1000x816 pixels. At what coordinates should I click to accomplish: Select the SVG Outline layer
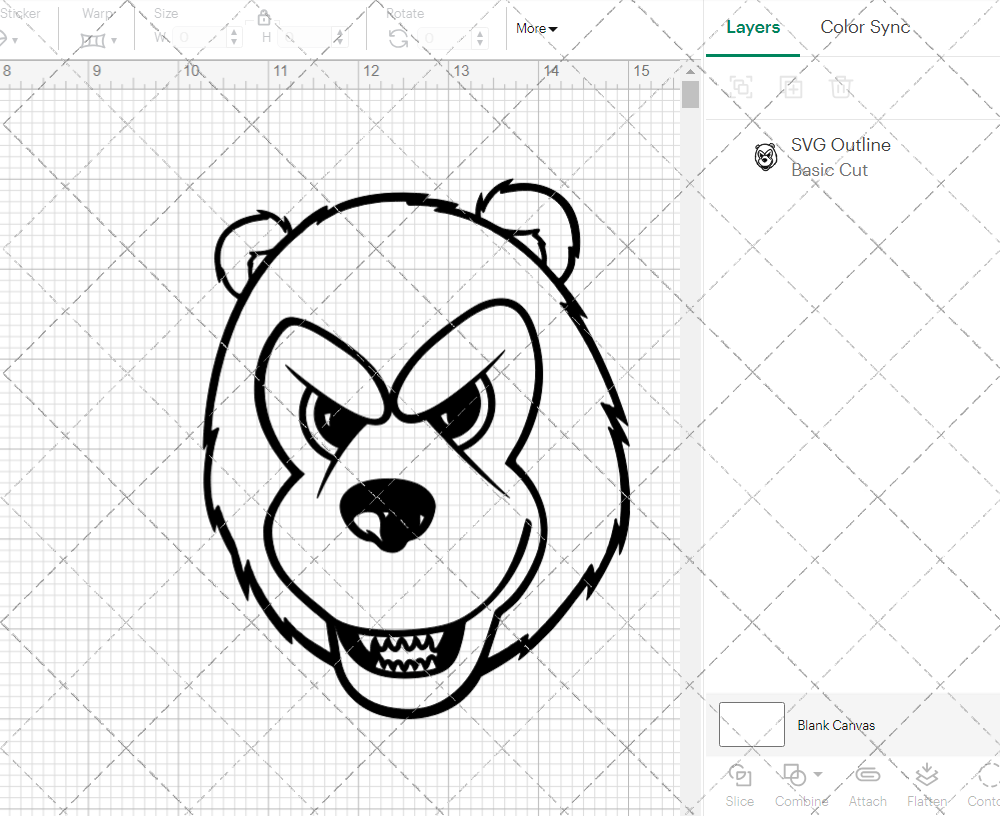(x=840, y=144)
